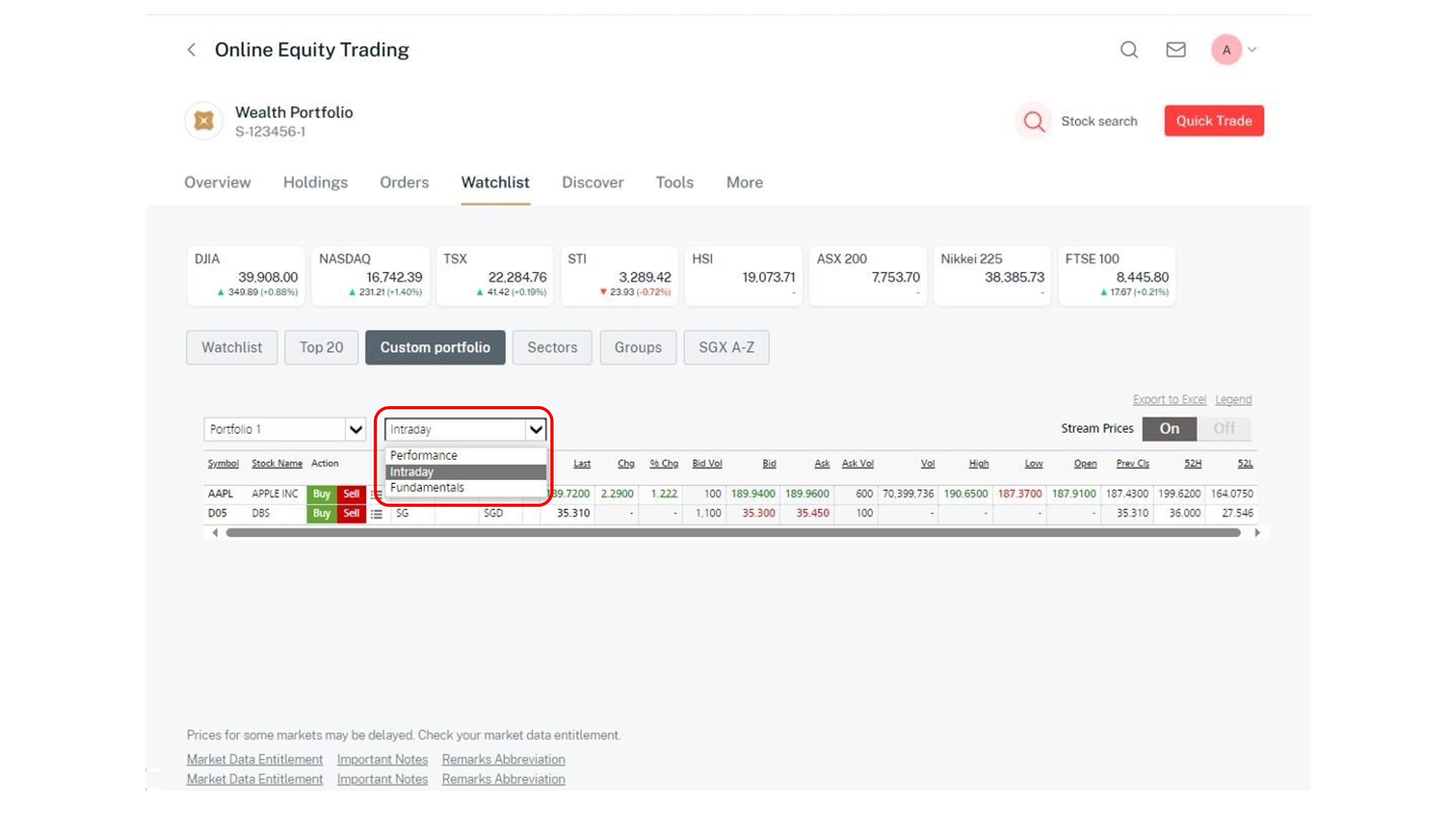Sort by the High column header
Image resolution: width=1456 pixels, height=839 pixels.
pyautogui.click(x=978, y=463)
